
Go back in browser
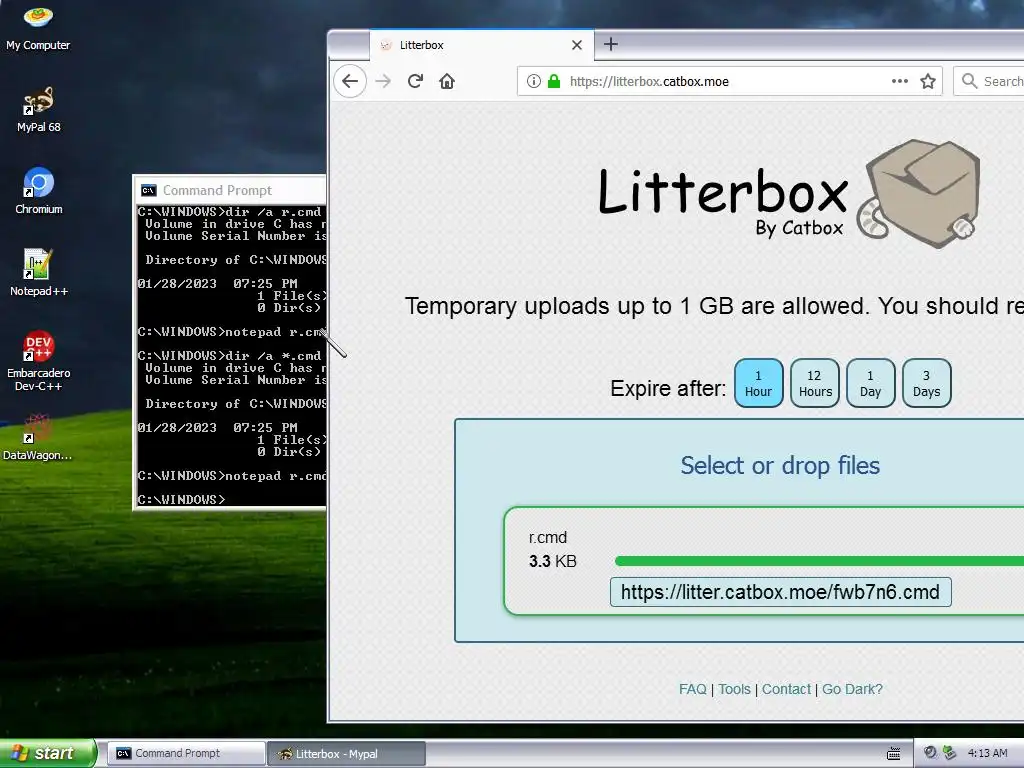(350, 81)
